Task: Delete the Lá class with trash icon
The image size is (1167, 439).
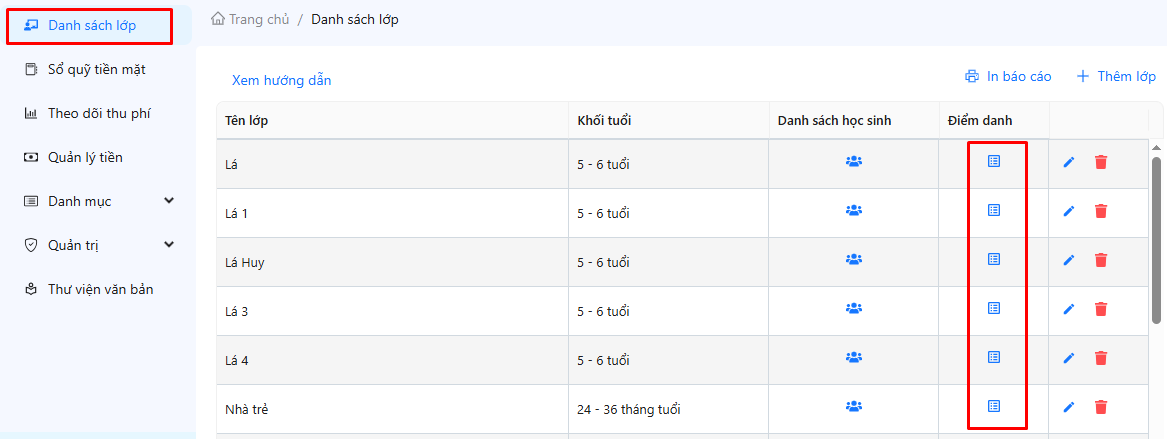Action: (1101, 162)
